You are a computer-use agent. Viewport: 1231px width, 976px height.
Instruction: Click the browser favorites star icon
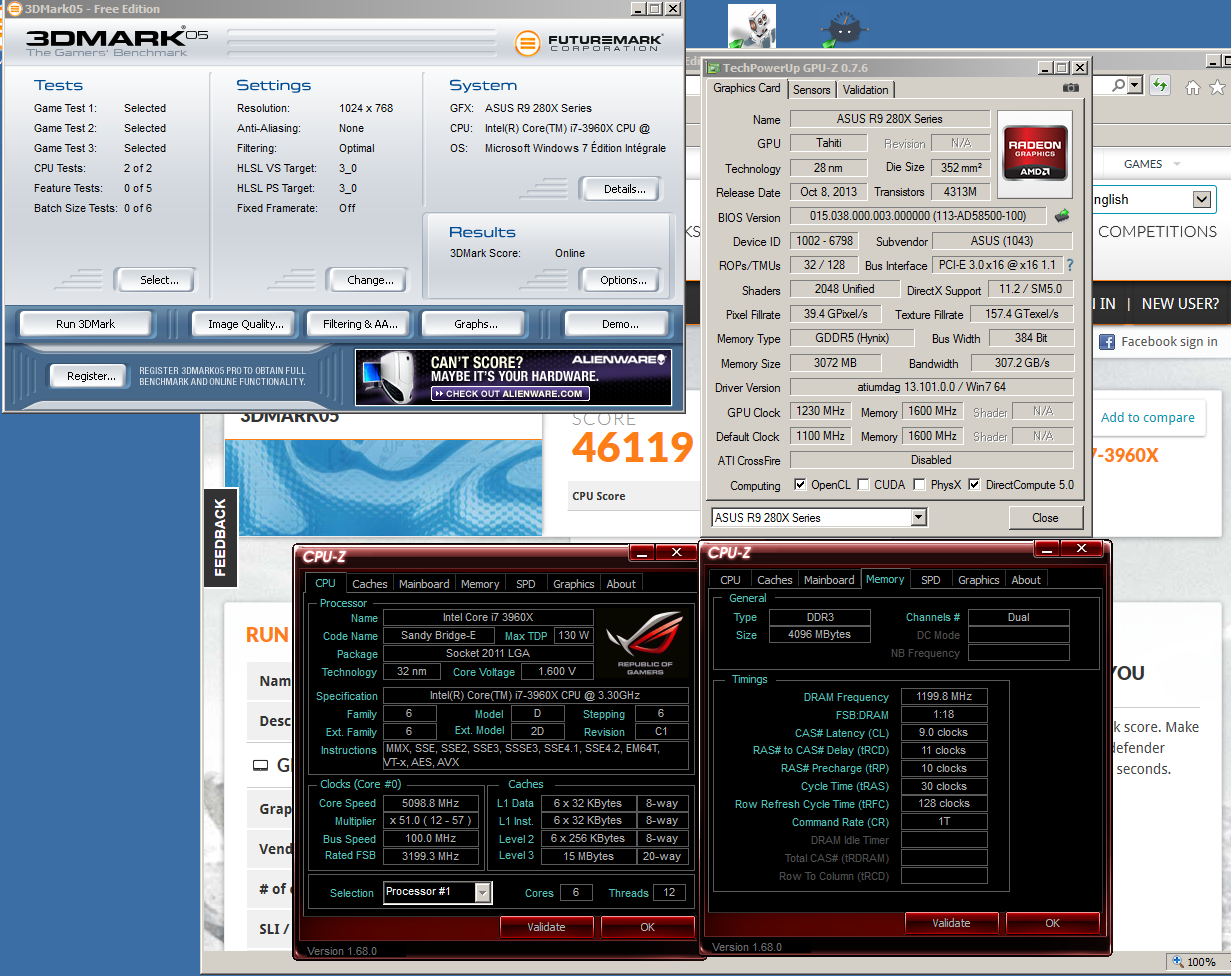point(1219,87)
